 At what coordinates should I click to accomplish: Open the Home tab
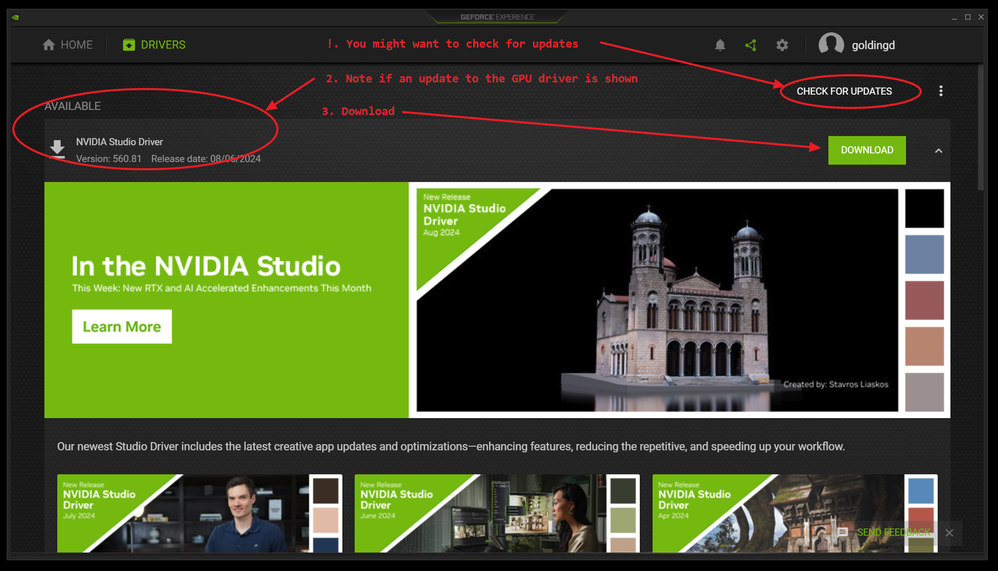coord(67,45)
